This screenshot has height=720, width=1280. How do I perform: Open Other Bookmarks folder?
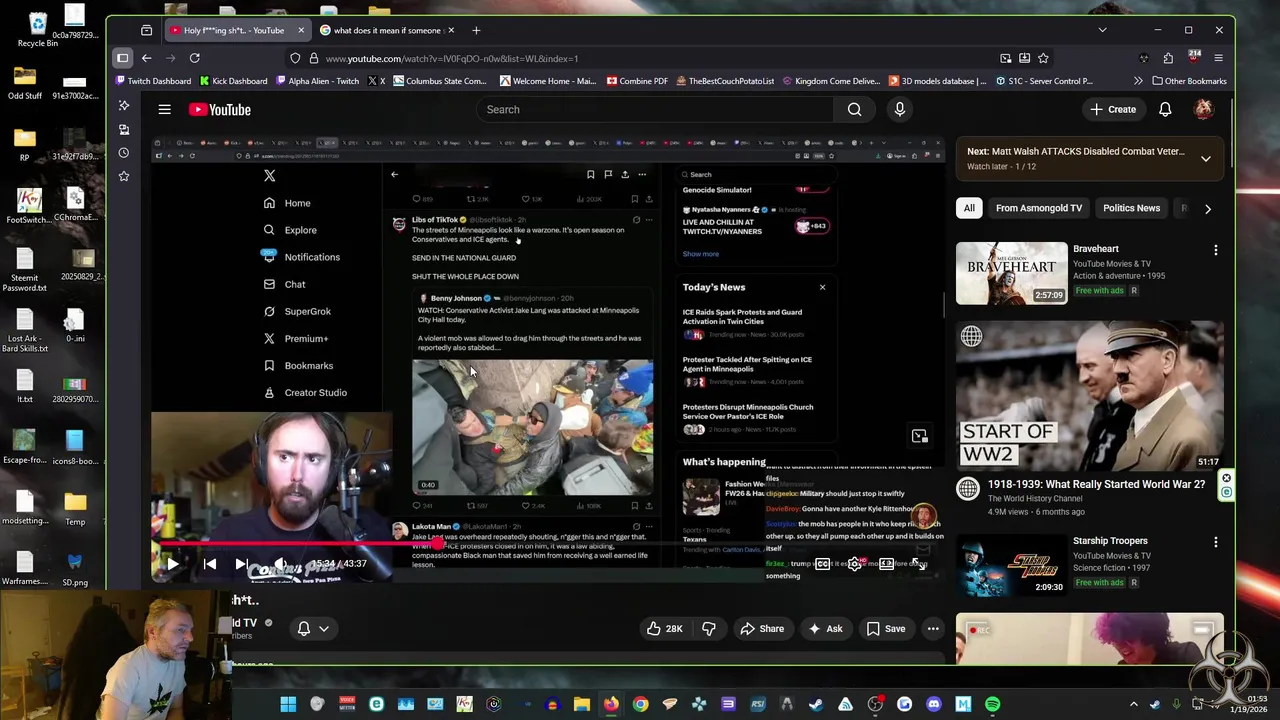pyautogui.click(x=1189, y=81)
